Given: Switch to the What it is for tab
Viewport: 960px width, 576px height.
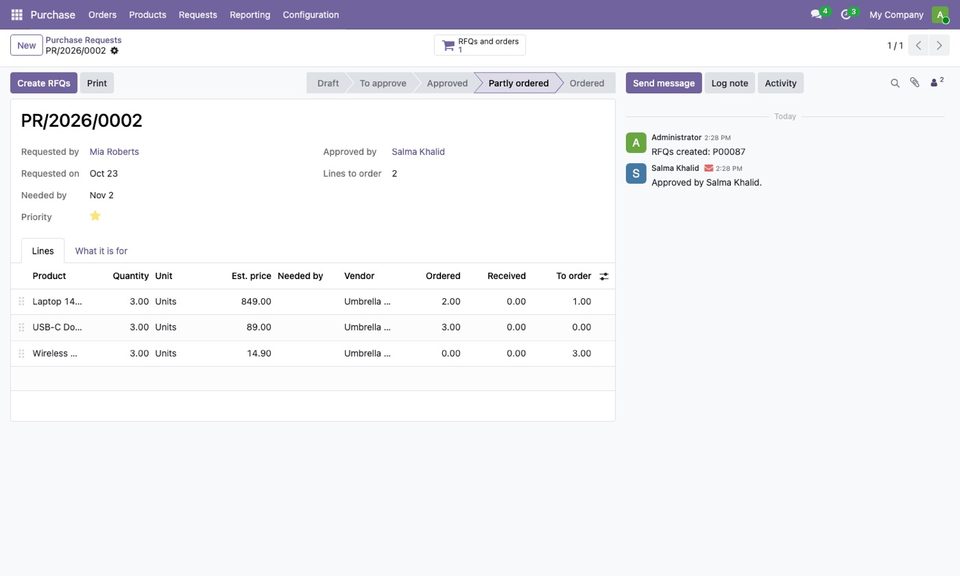Looking at the screenshot, I should (x=101, y=251).
